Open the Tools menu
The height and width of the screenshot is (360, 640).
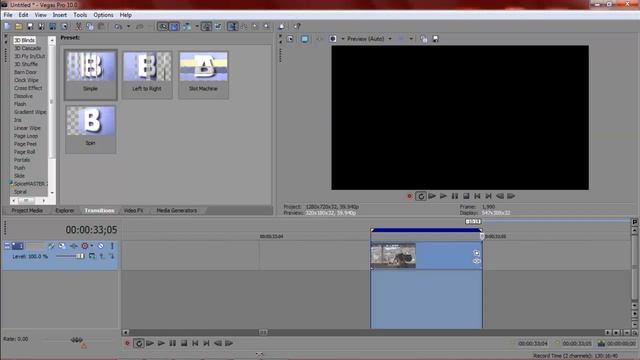tap(80, 15)
